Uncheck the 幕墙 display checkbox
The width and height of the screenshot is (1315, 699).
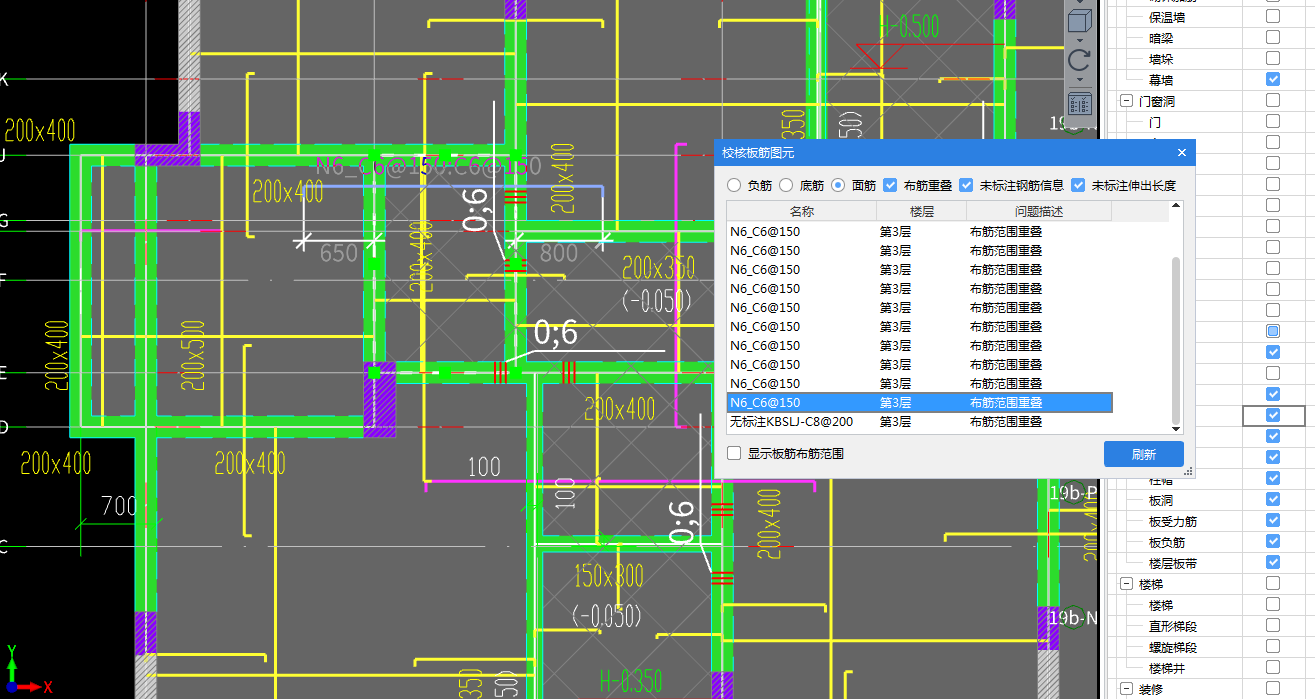point(1273,79)
